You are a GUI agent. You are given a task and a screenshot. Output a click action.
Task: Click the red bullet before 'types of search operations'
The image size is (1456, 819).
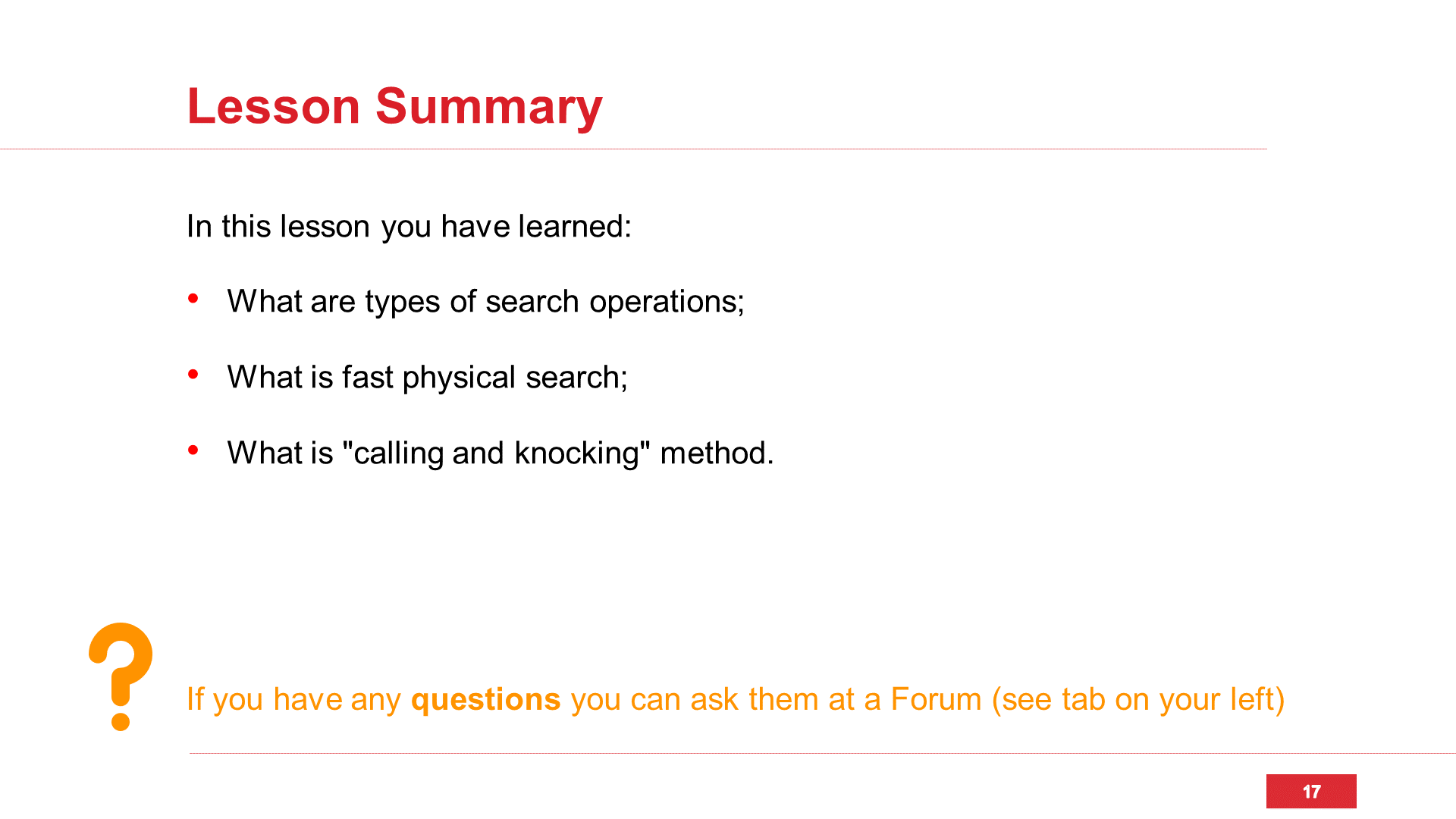coord(193,299)
